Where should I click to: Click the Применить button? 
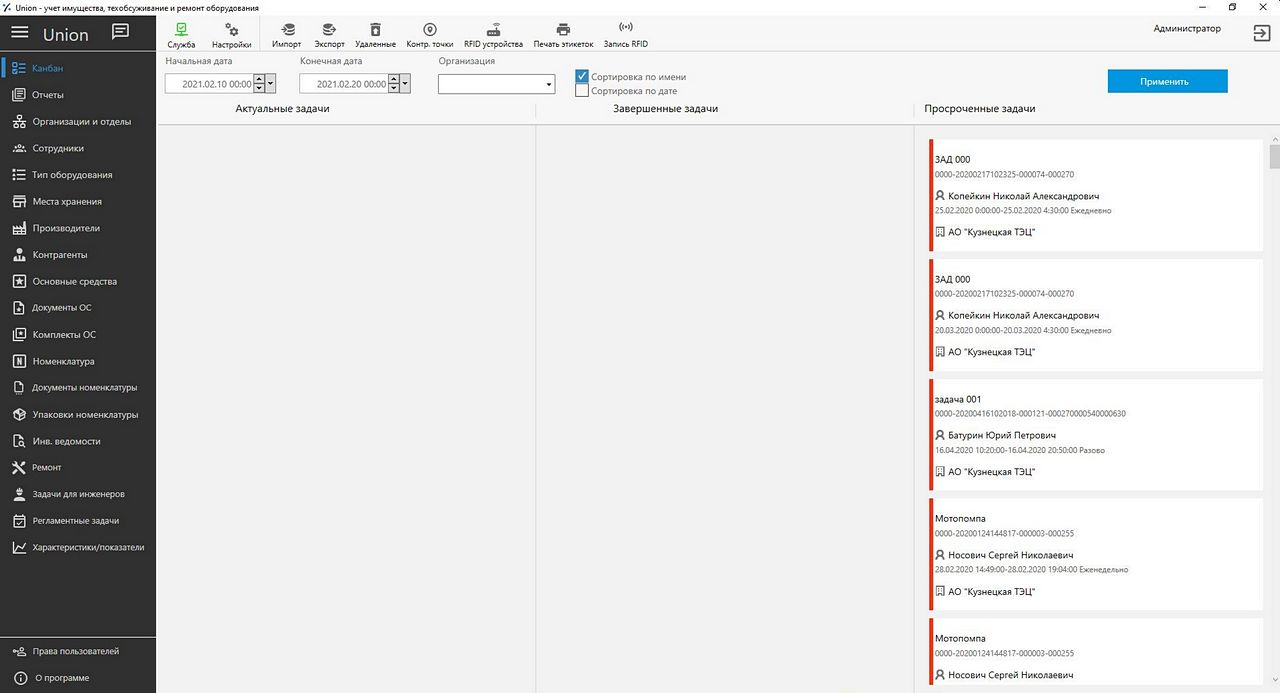tap(1167, 81)
